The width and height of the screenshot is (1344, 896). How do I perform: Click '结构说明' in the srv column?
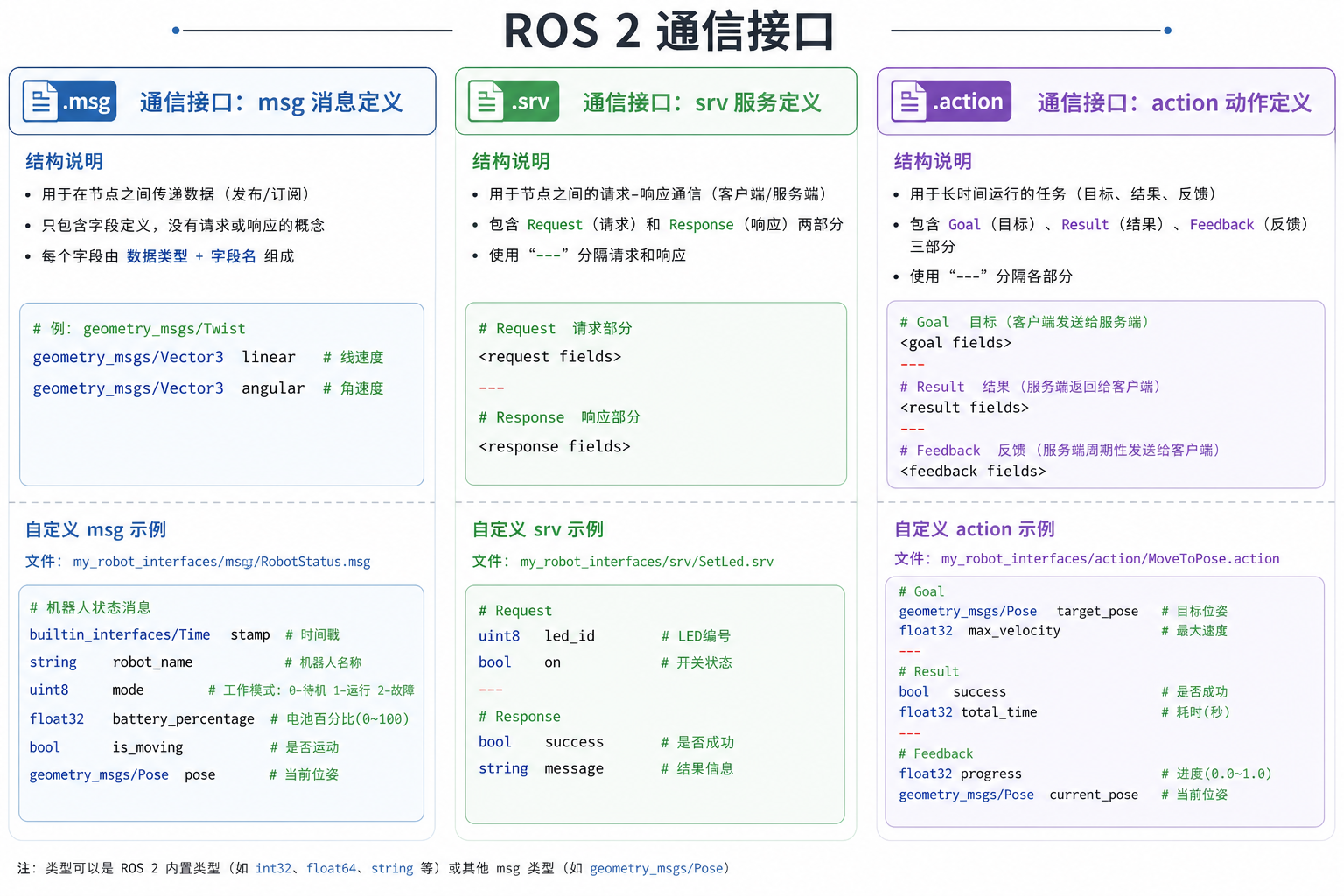tap(511, 161)
